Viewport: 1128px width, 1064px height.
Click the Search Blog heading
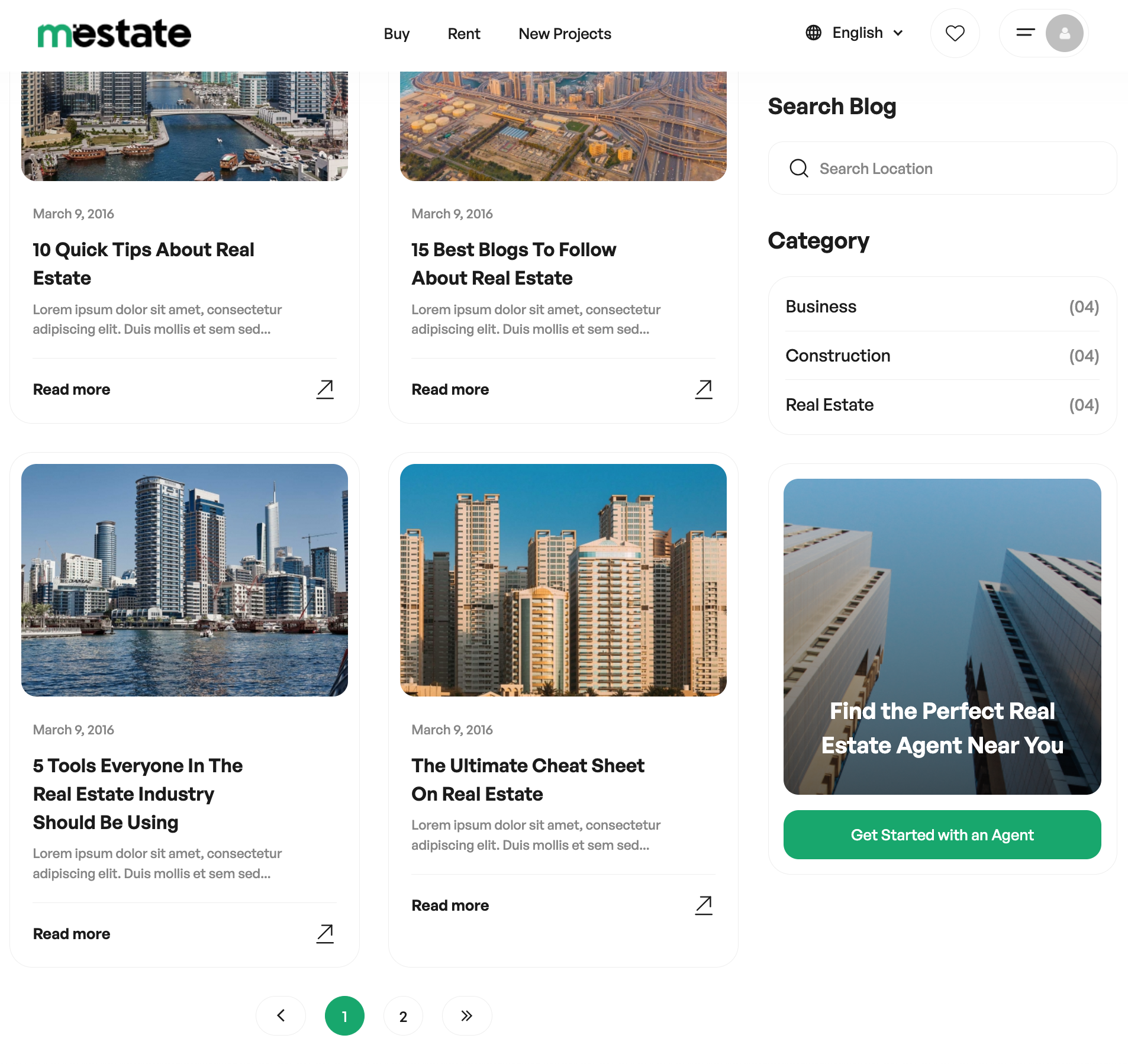[x=832, y=107]
